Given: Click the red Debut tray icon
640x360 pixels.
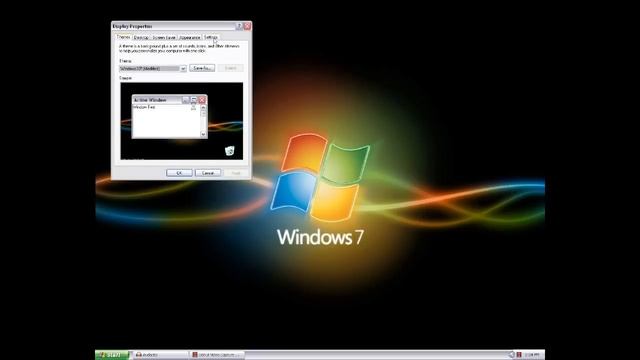Looking at the screenshot, I should click(519, 355).
